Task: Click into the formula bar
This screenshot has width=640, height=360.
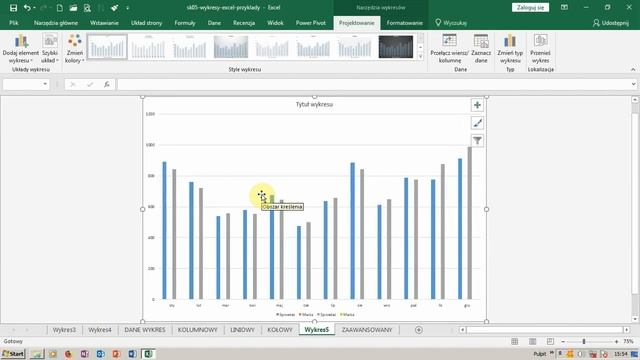Action: (x=373, y=84)
